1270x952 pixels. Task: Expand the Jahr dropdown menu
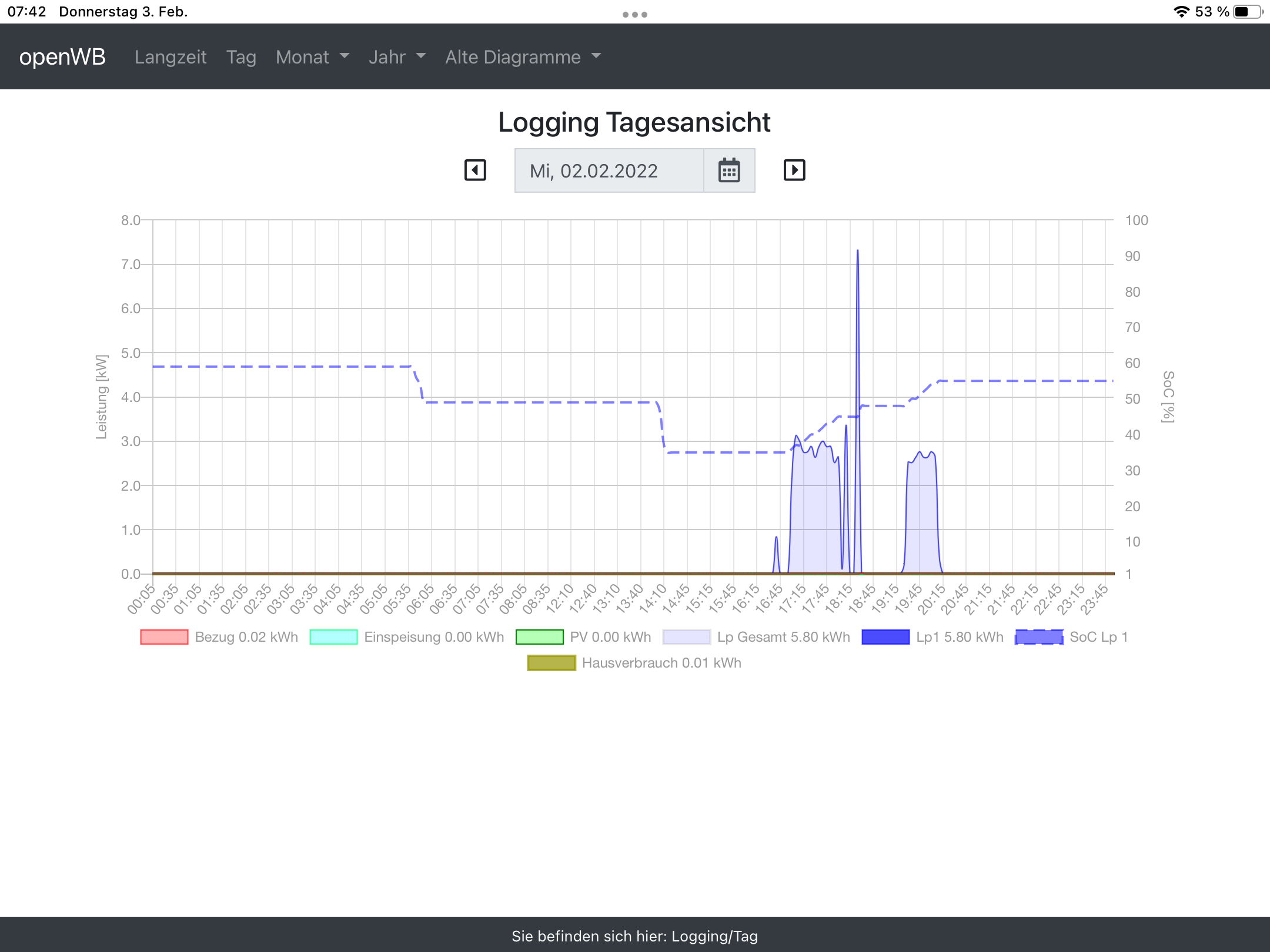coord(397,57)
